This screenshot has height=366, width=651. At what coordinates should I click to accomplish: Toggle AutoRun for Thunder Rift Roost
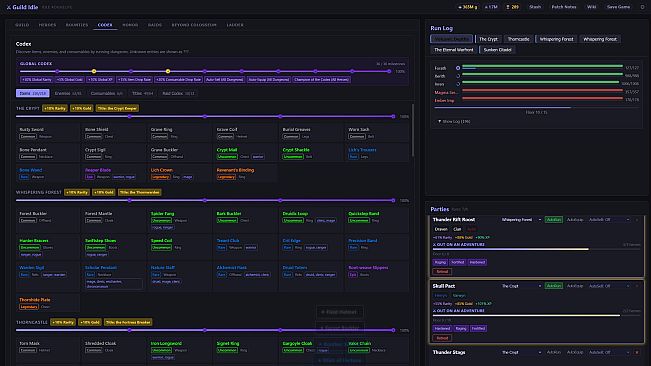tap(553, 220)
